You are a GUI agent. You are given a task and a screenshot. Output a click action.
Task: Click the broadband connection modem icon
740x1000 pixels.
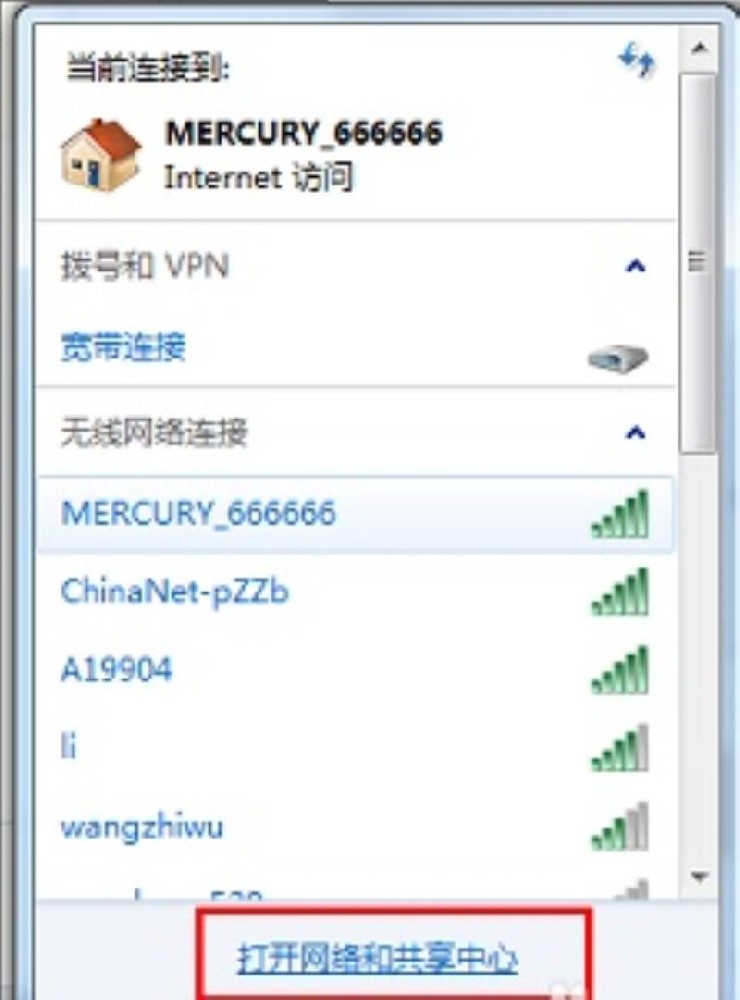pos(618,359)
